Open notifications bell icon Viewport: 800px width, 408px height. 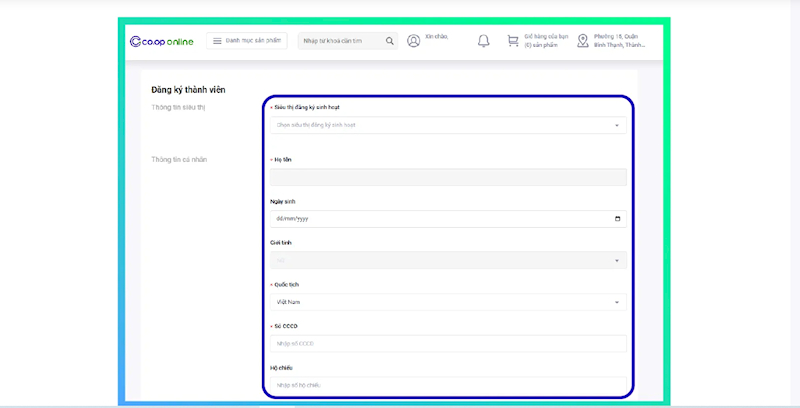click(x=484, y=41)
